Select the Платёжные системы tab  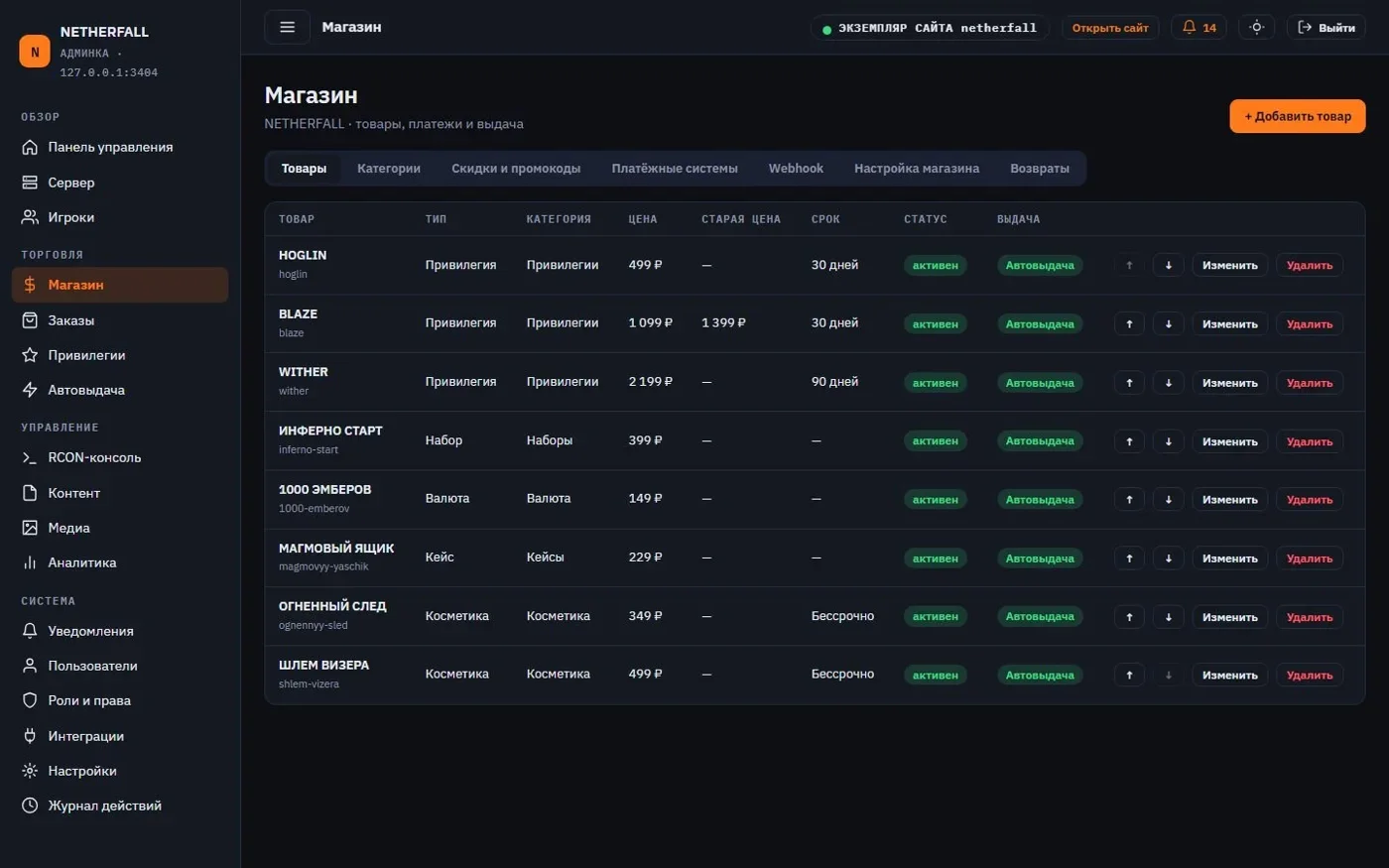(x=675, y=169)
